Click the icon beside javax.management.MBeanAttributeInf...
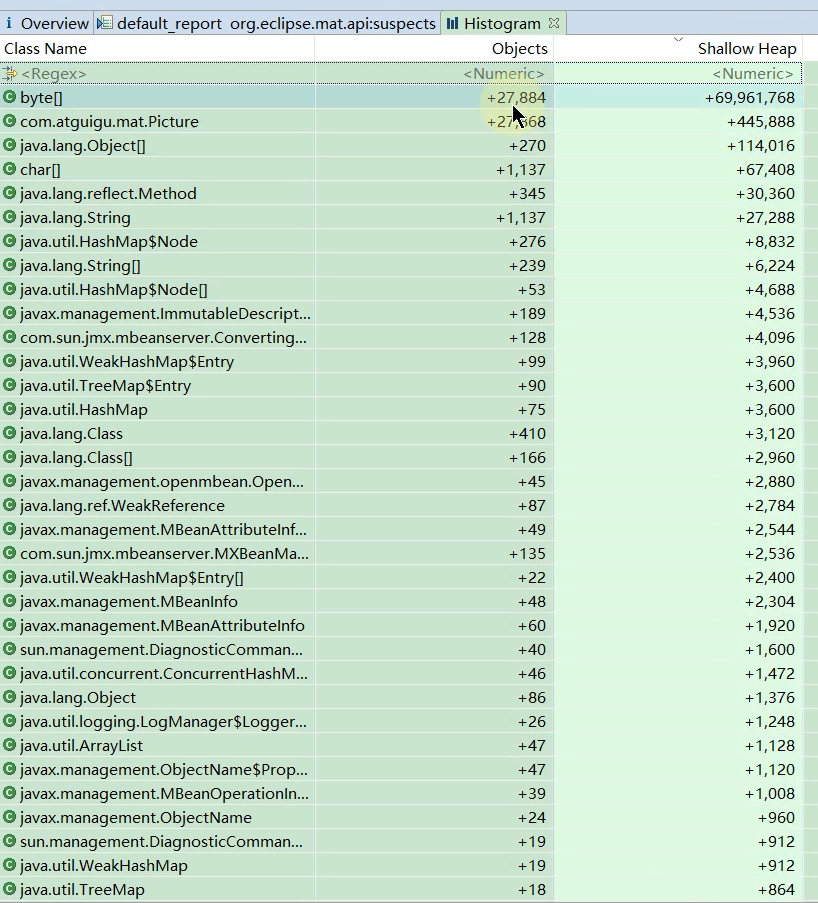 click(9, 529)
